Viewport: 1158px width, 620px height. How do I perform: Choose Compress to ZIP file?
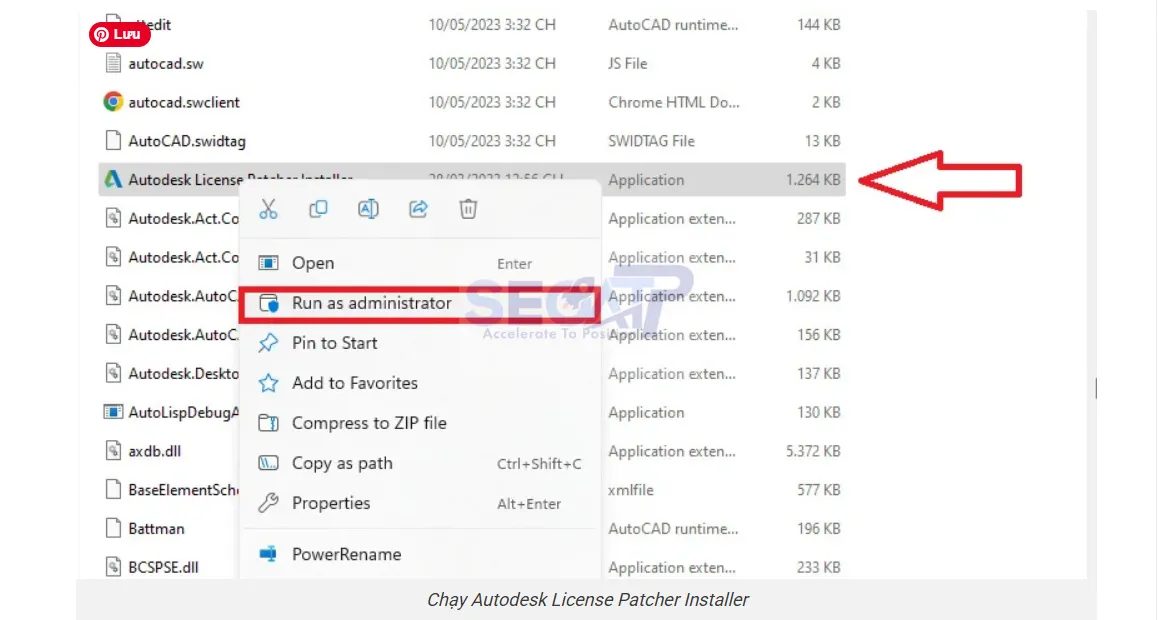click(420, 423)
